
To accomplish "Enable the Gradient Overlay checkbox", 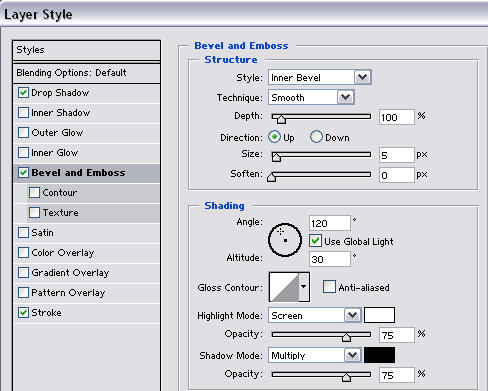I will pyautogui.click(x=23, y=272).
